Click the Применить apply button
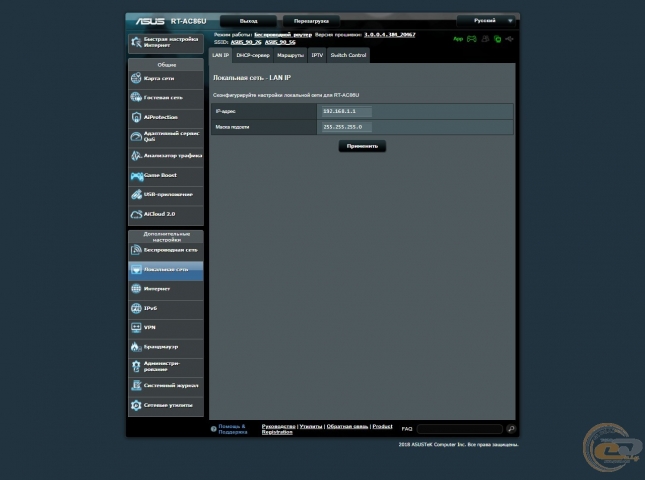The image size is (645, 480). (x=362, y=146)
